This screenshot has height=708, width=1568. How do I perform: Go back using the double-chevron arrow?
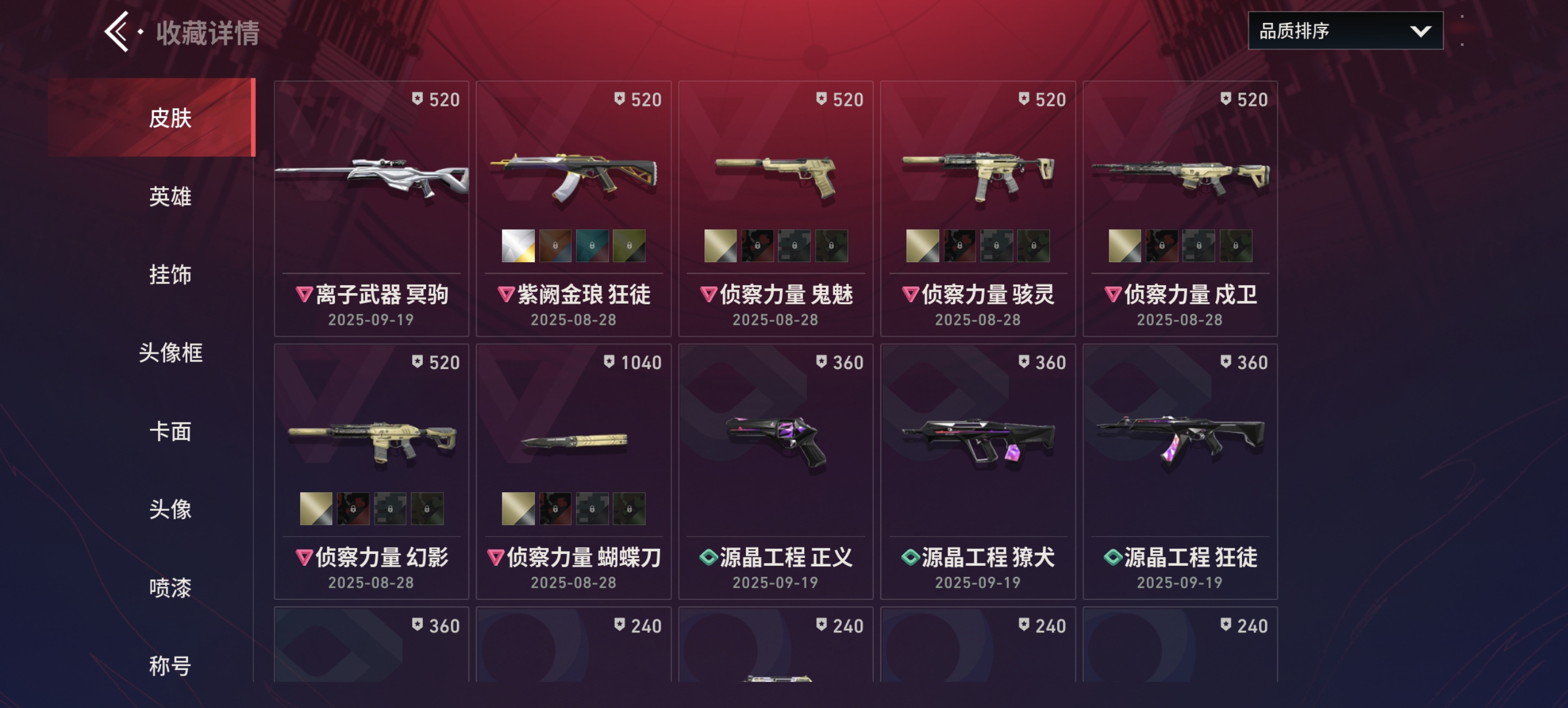[x=116, y=32]
